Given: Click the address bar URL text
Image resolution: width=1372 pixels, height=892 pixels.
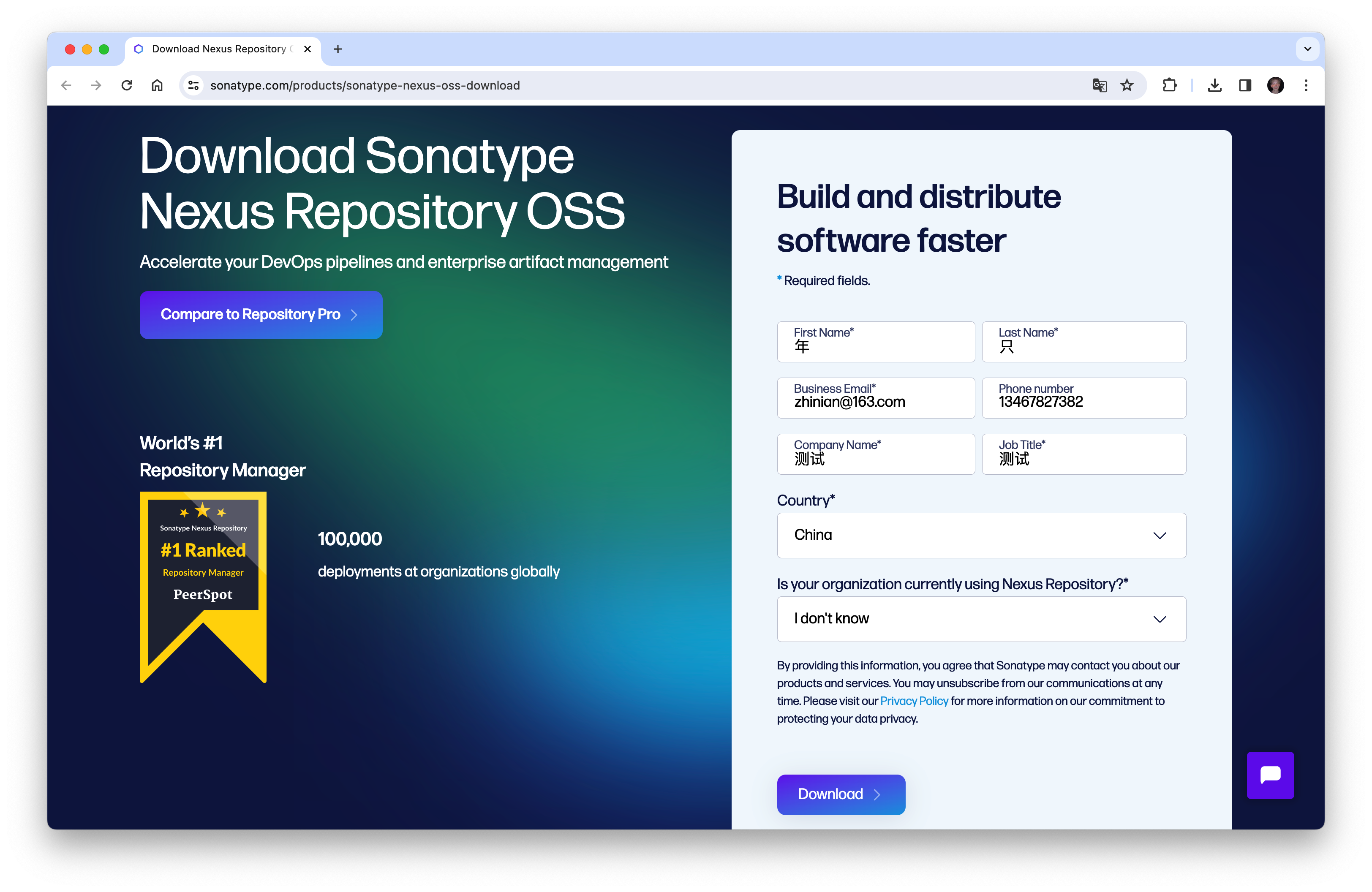Looking at the screenshot, I should coord(365,85).
